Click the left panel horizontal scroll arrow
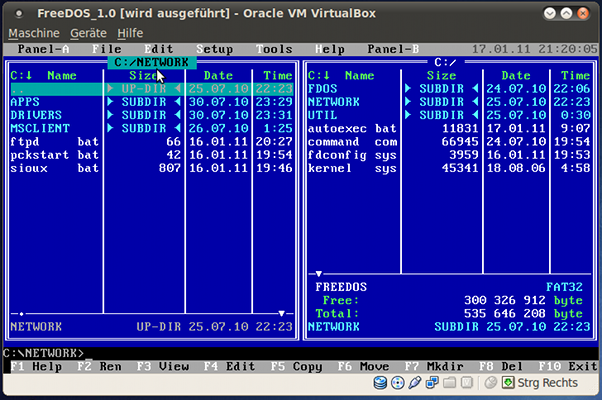This screenshot has height=400, width=602. point(281,314)
